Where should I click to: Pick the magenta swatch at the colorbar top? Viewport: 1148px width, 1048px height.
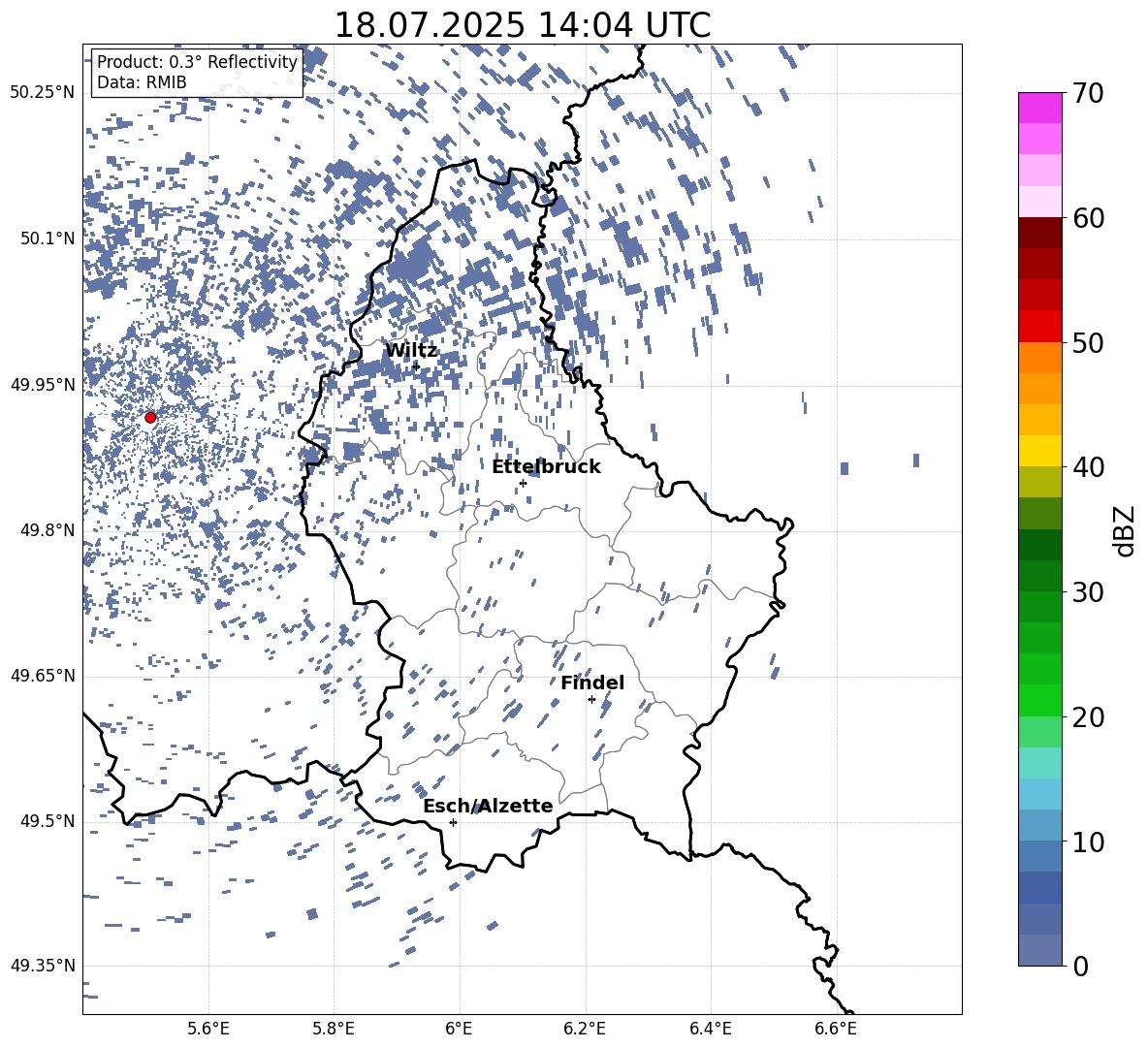tap(1039, 109)
